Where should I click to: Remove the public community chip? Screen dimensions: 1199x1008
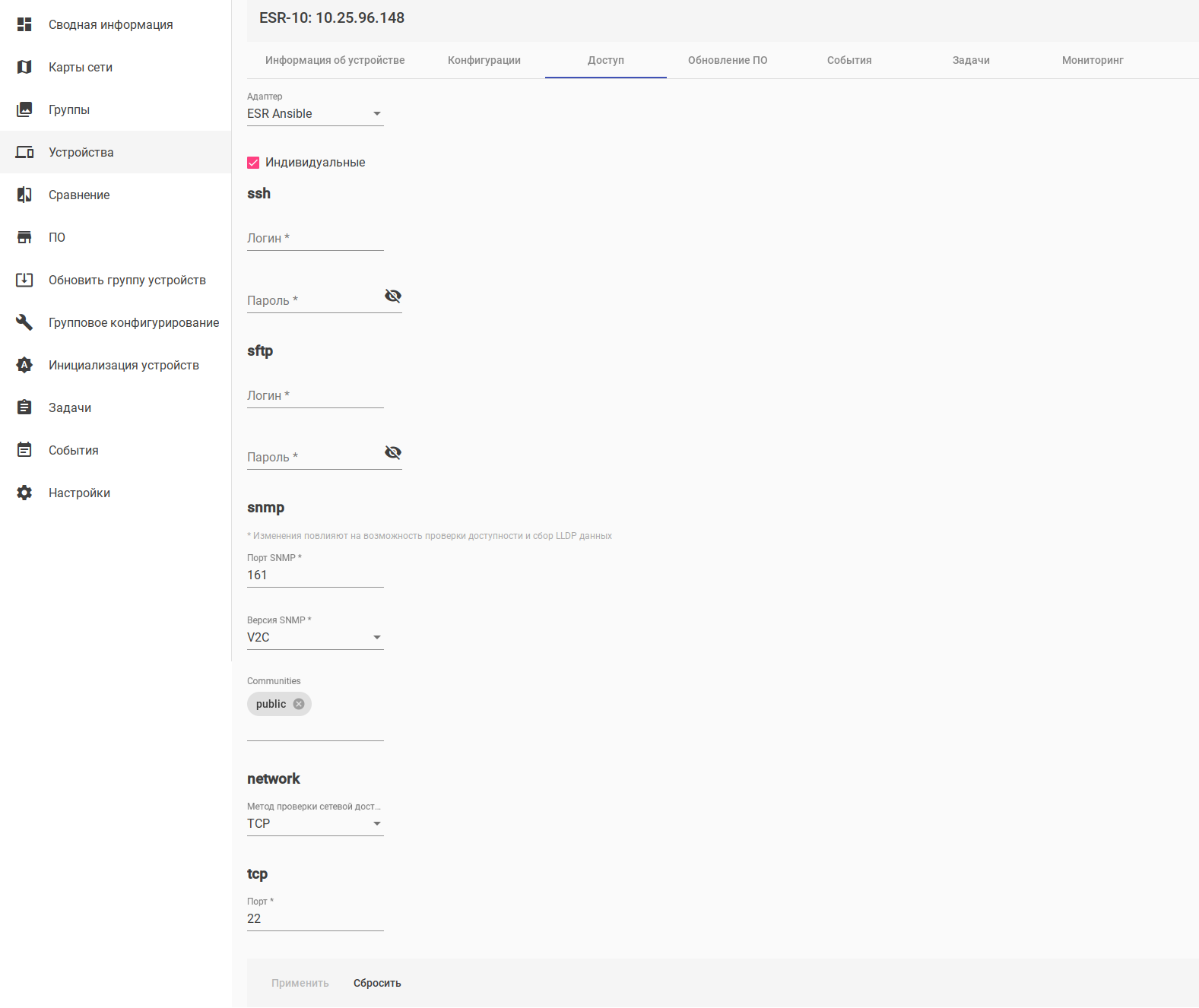click(x=299, y=704)
